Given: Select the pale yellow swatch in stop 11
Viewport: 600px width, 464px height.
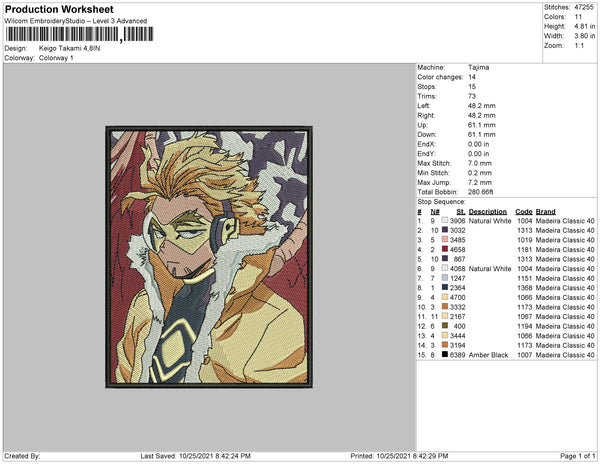Looking at the screenshot, I should point(445,316).
